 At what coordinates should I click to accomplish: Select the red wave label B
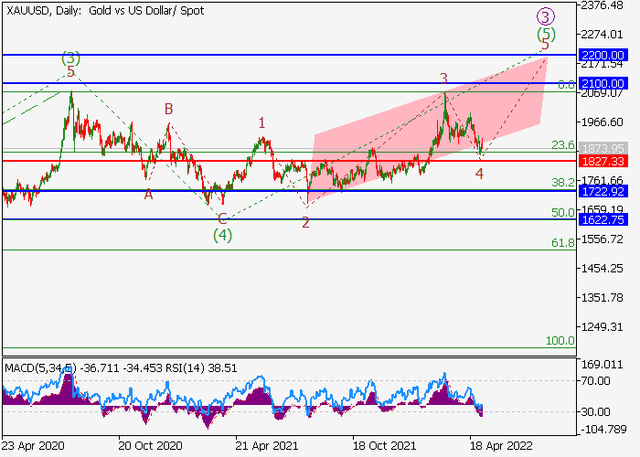169,108
